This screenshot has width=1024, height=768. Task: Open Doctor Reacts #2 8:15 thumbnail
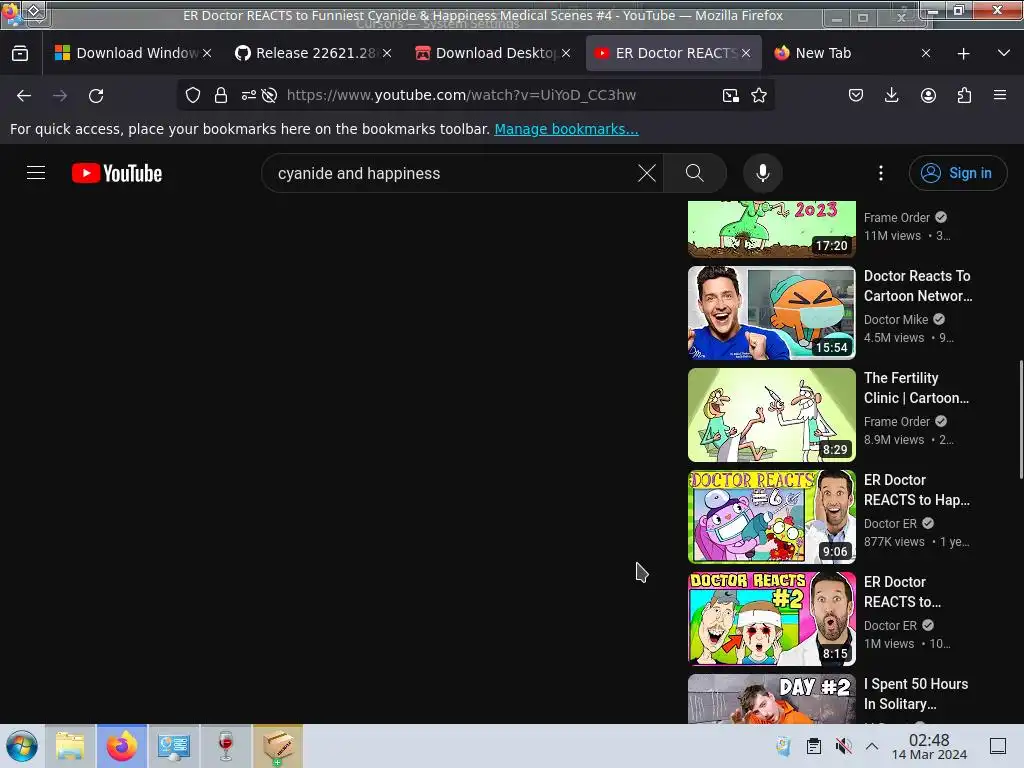tap(771, 618)
